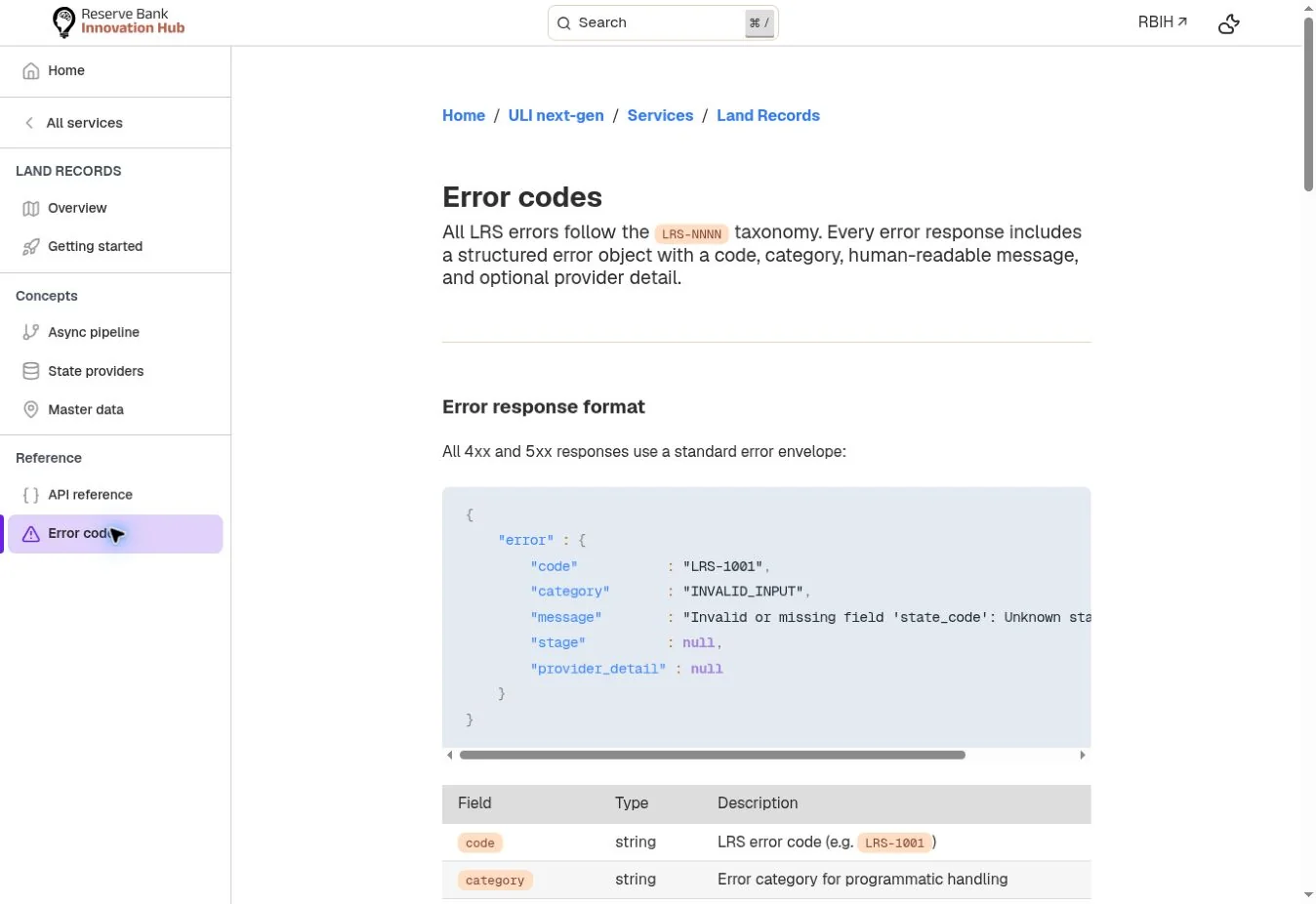The height and width of the screenshot is (904, 1316).
Task: Click the Land Records breadcrumb link
Action: [x=768, y=116]
